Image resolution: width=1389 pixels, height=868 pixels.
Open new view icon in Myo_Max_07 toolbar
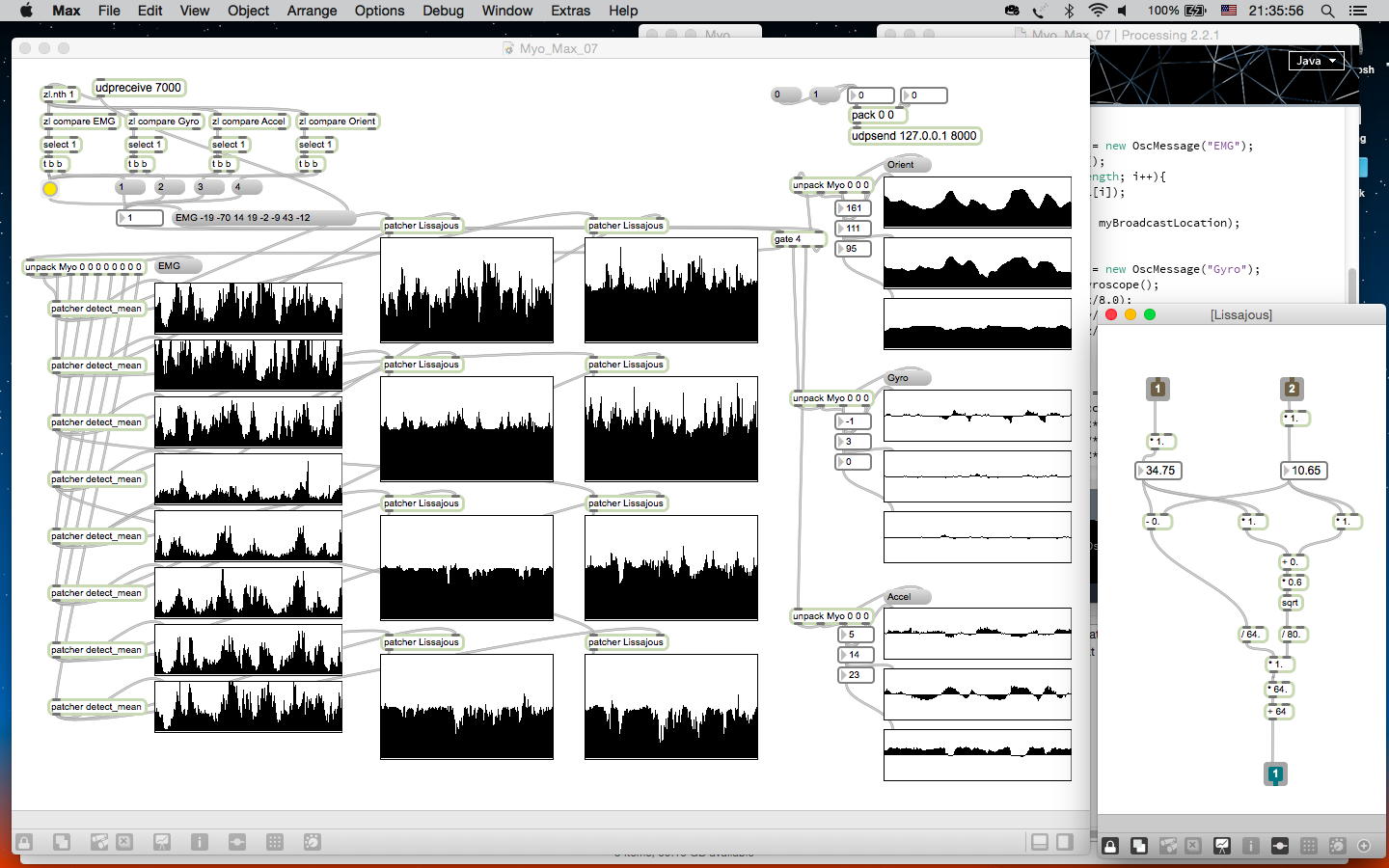(61, 842)
